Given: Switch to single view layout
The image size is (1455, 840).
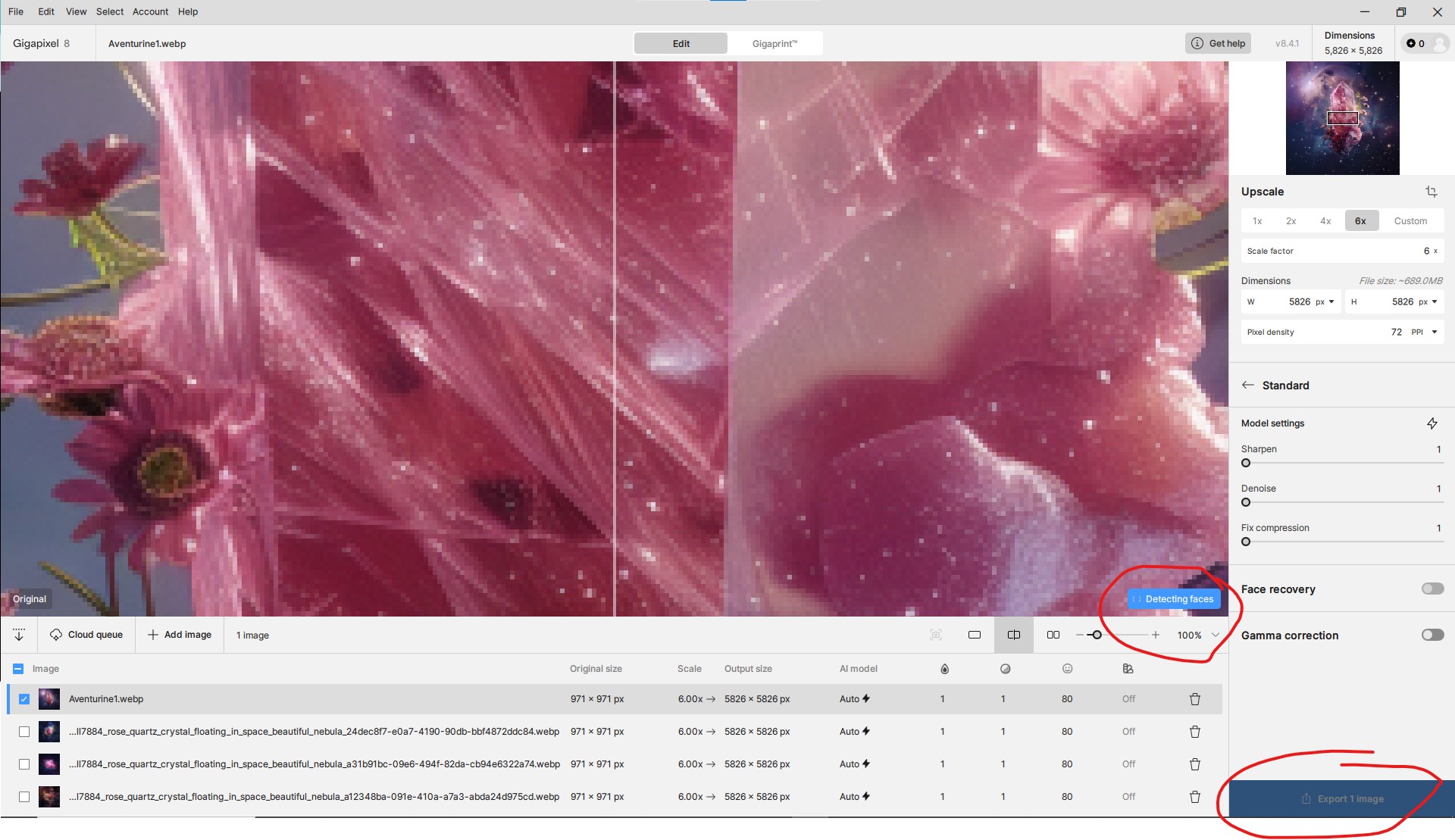Looking at the screenshot, I should [x=975, y=635].
